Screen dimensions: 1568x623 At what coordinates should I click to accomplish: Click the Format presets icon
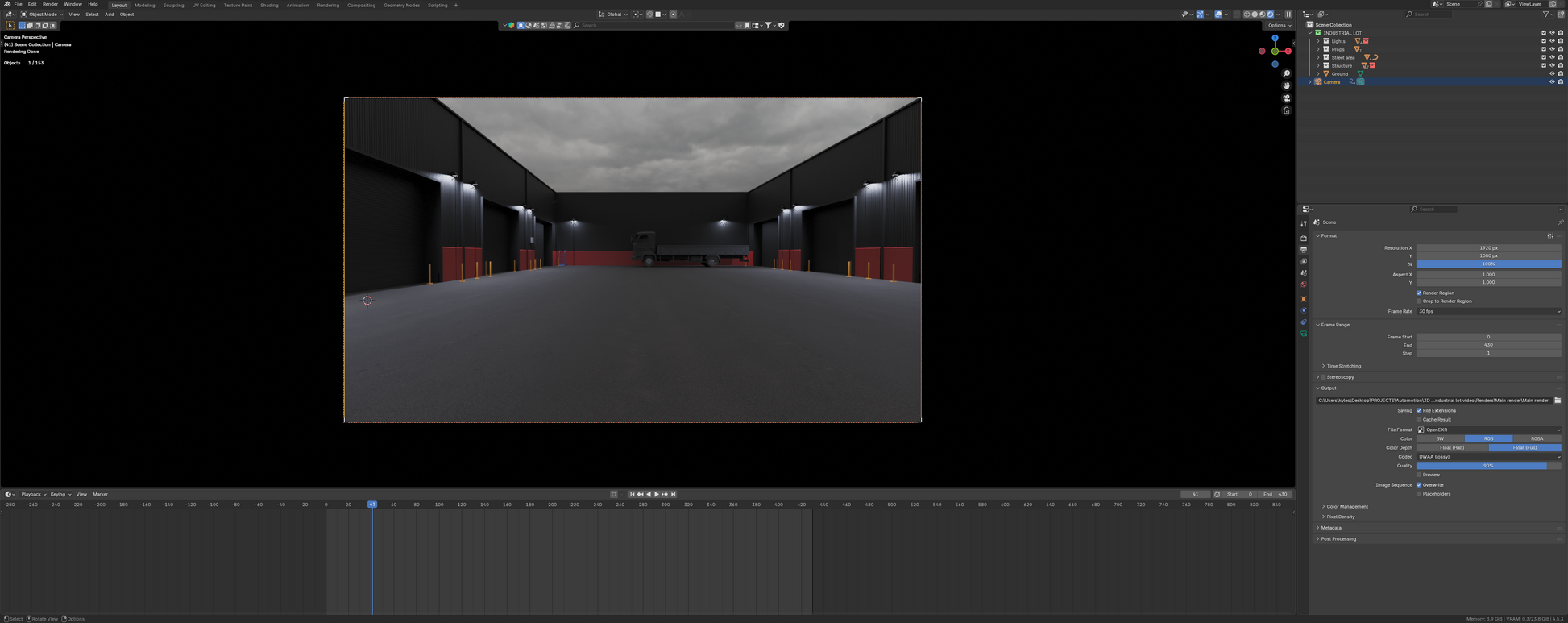(x=1549, y=236)
